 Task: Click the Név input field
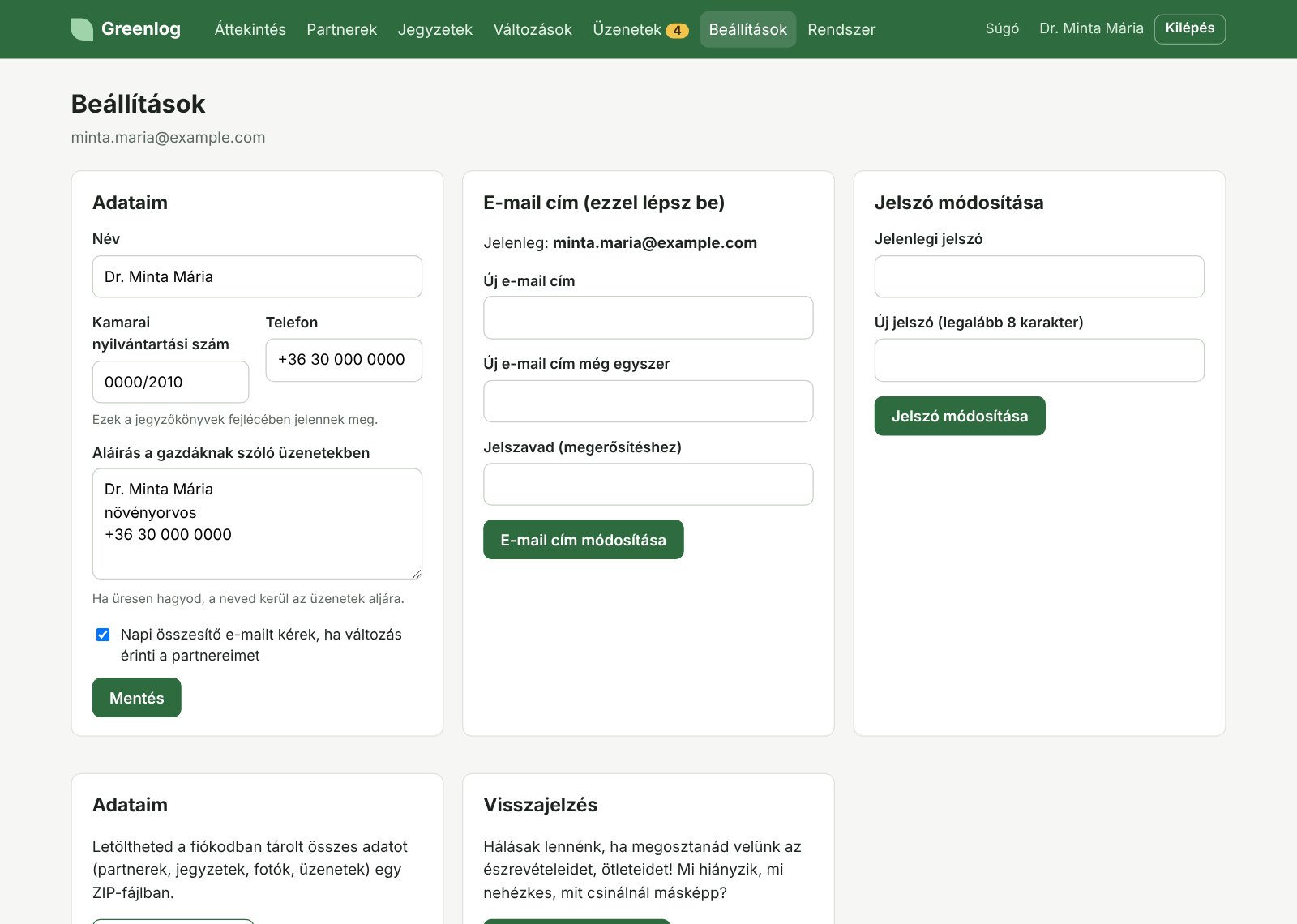click(257, 276)
